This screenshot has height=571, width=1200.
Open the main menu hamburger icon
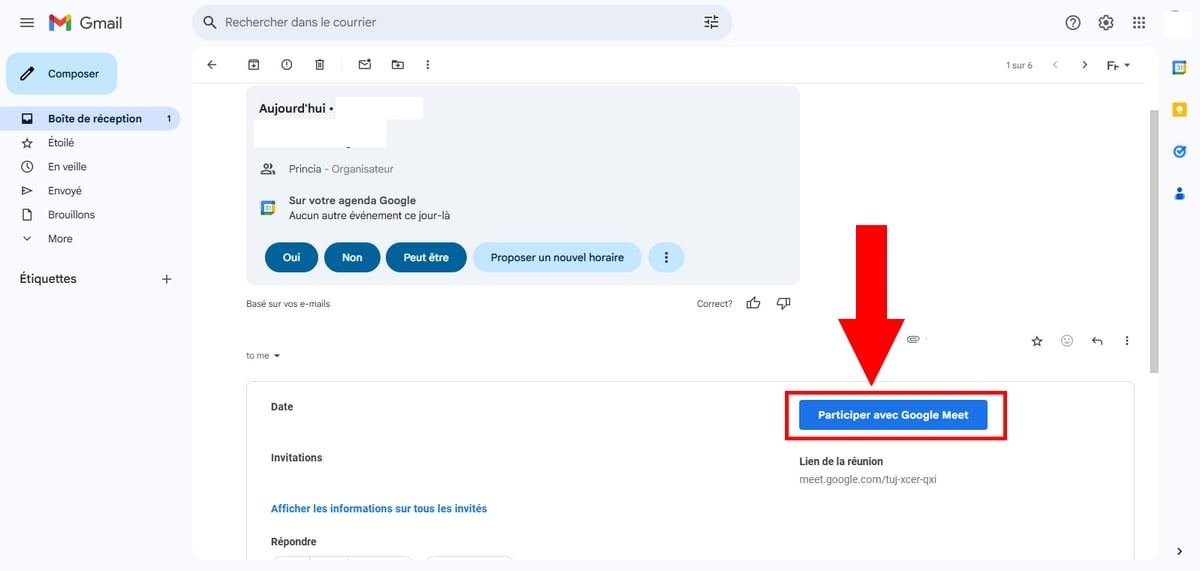pos(27,22)
